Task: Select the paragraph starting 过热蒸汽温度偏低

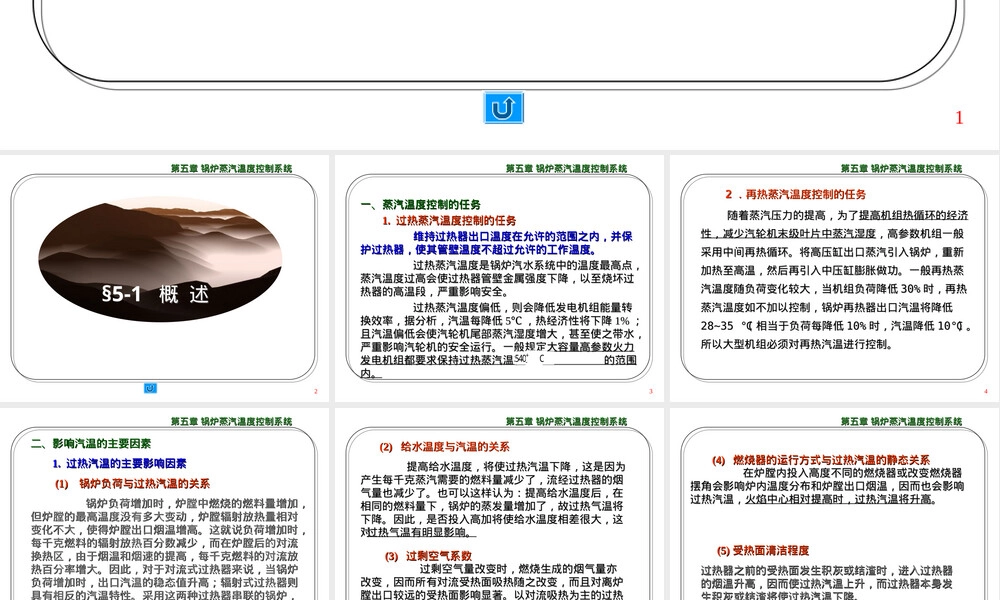Action: coord(501,340)
